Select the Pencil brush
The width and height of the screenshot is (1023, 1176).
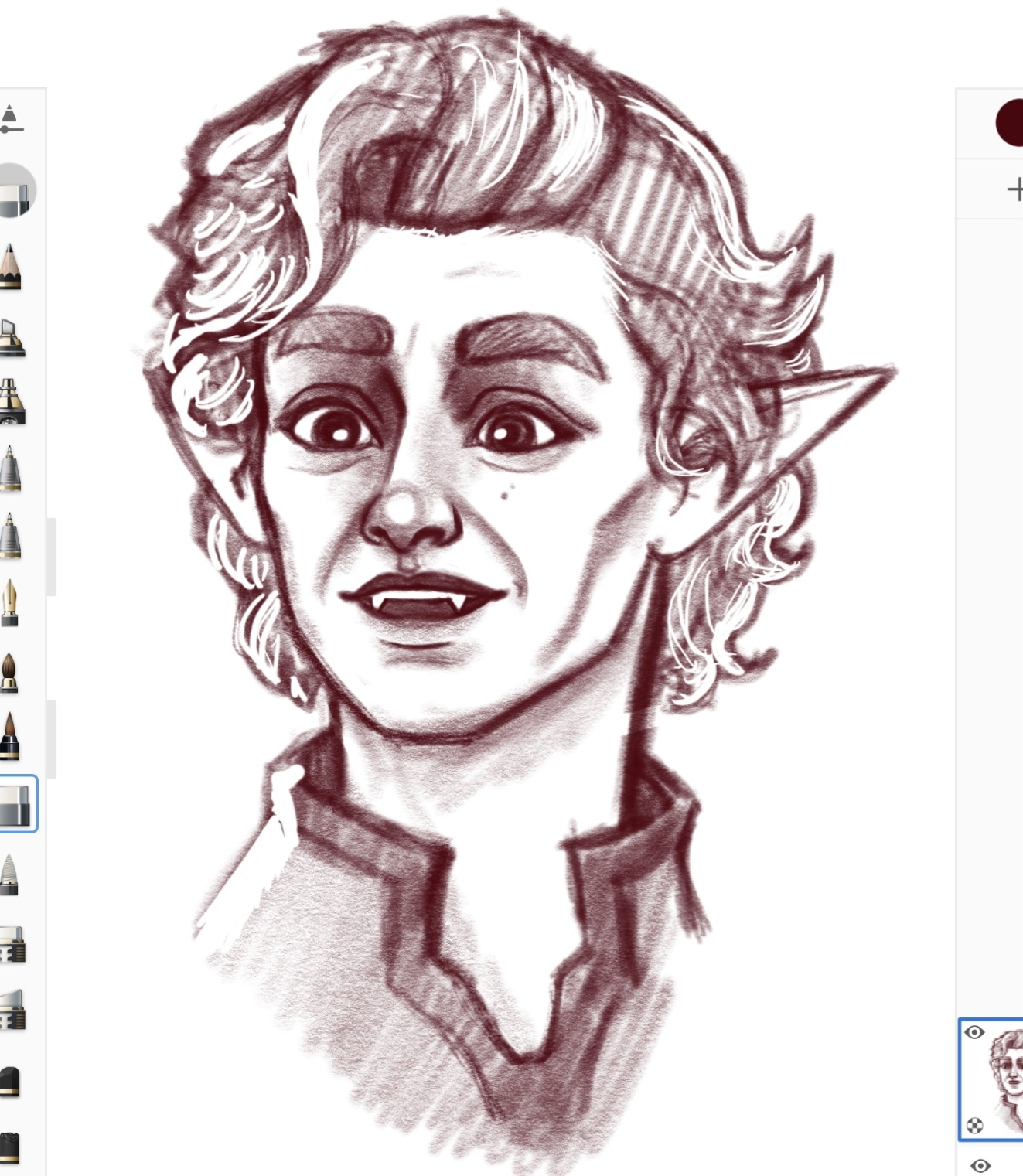pos(10,267)
